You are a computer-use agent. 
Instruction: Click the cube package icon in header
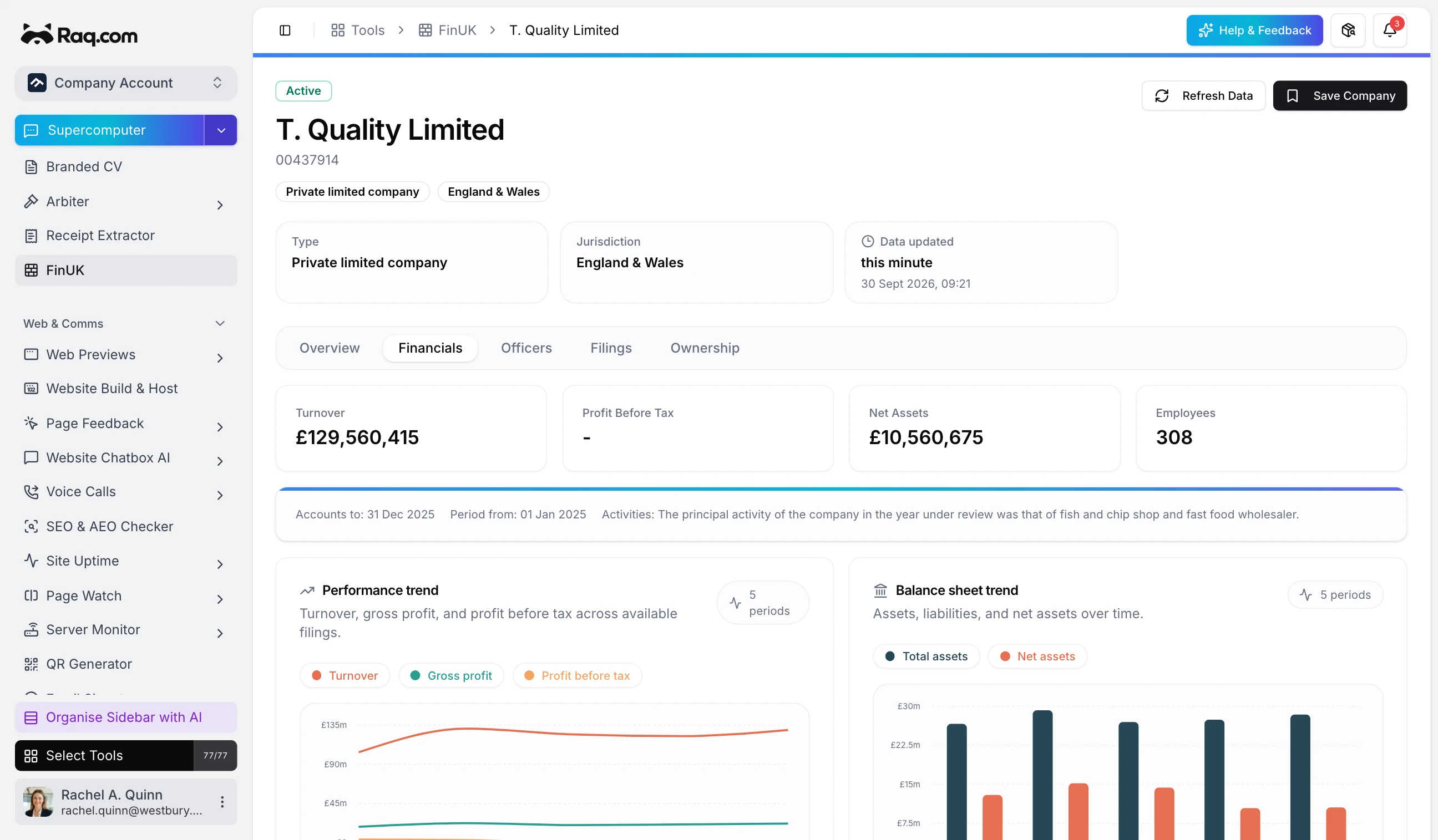[x=1348, y=30]
